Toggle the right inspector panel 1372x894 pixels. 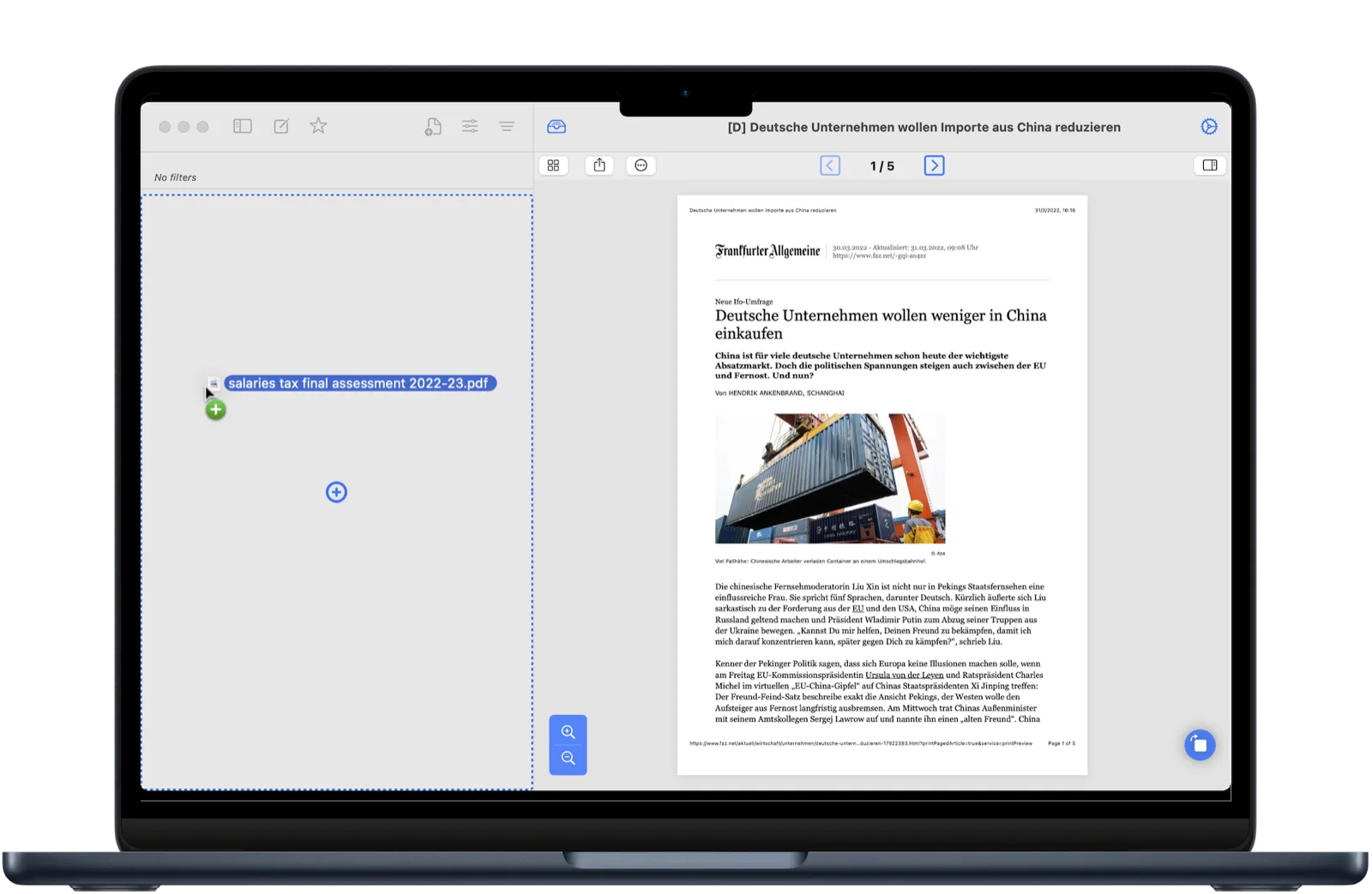click(x=1210, y=165)
